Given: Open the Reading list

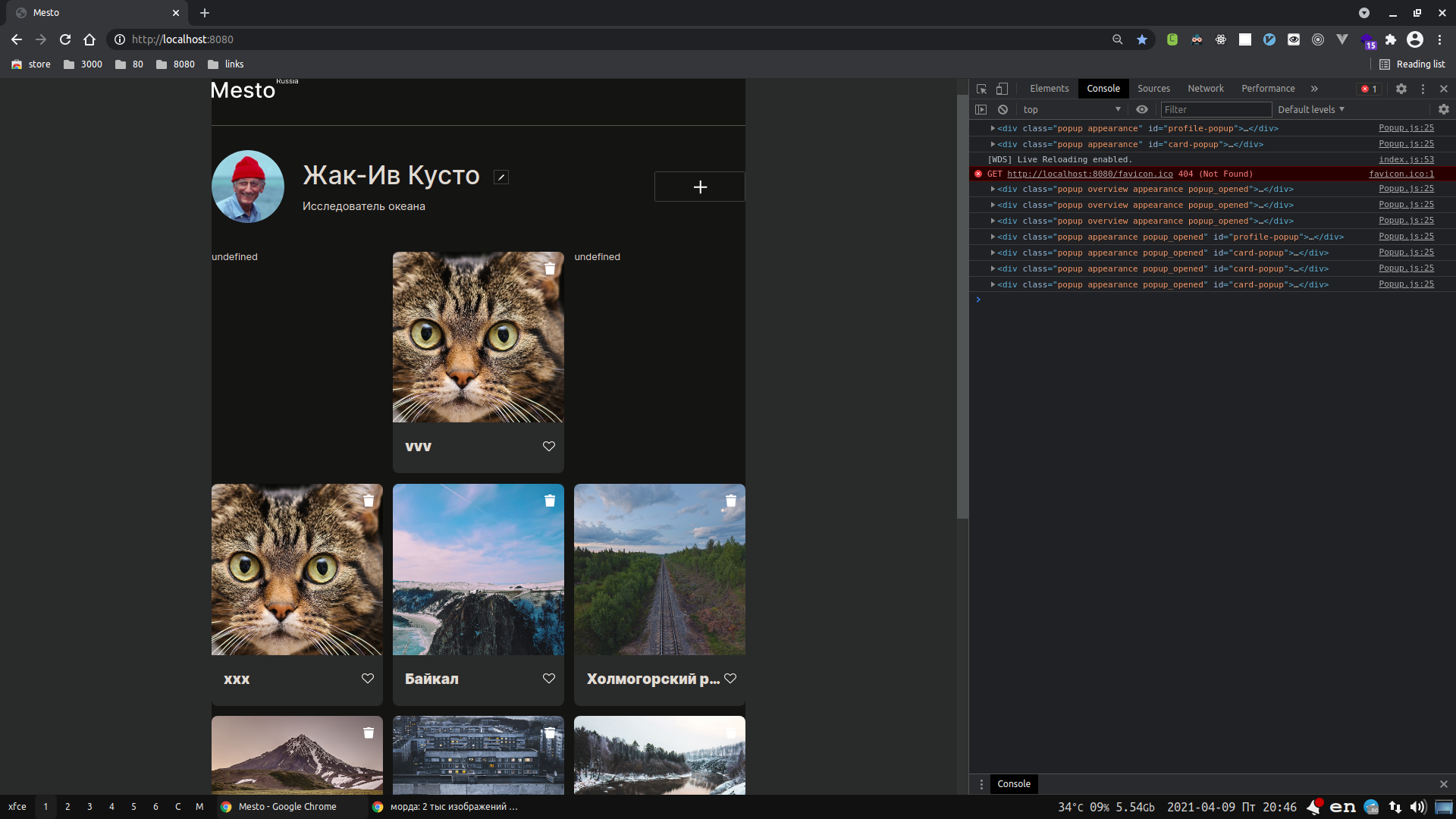Looking at the screenshot, I should 1412,64.
